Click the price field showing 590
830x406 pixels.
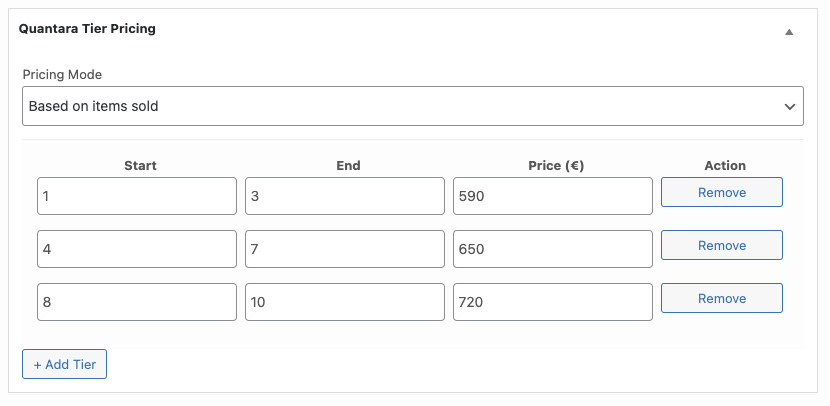[x=552, y=196]
